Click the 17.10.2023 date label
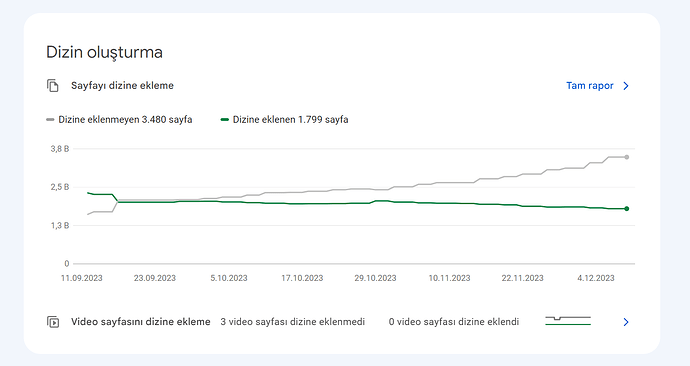Screen dimensions: 690x366 click(x=302, y=278)
